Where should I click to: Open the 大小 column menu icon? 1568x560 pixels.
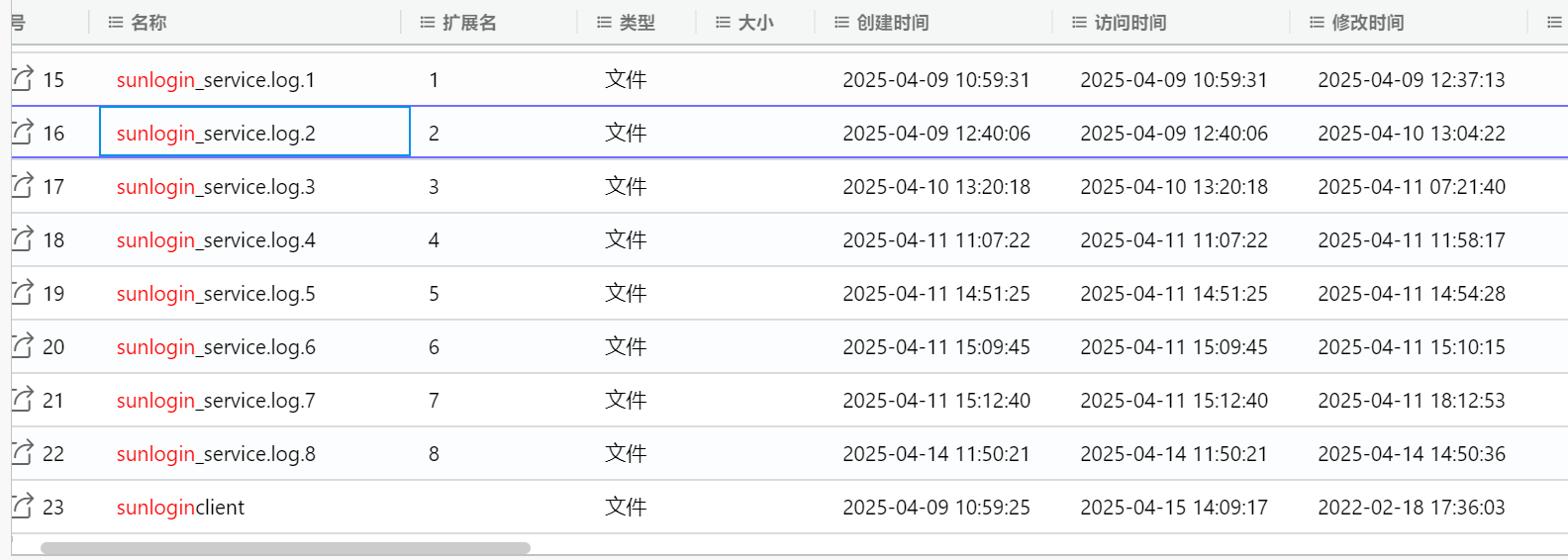[x=723, y=22]
